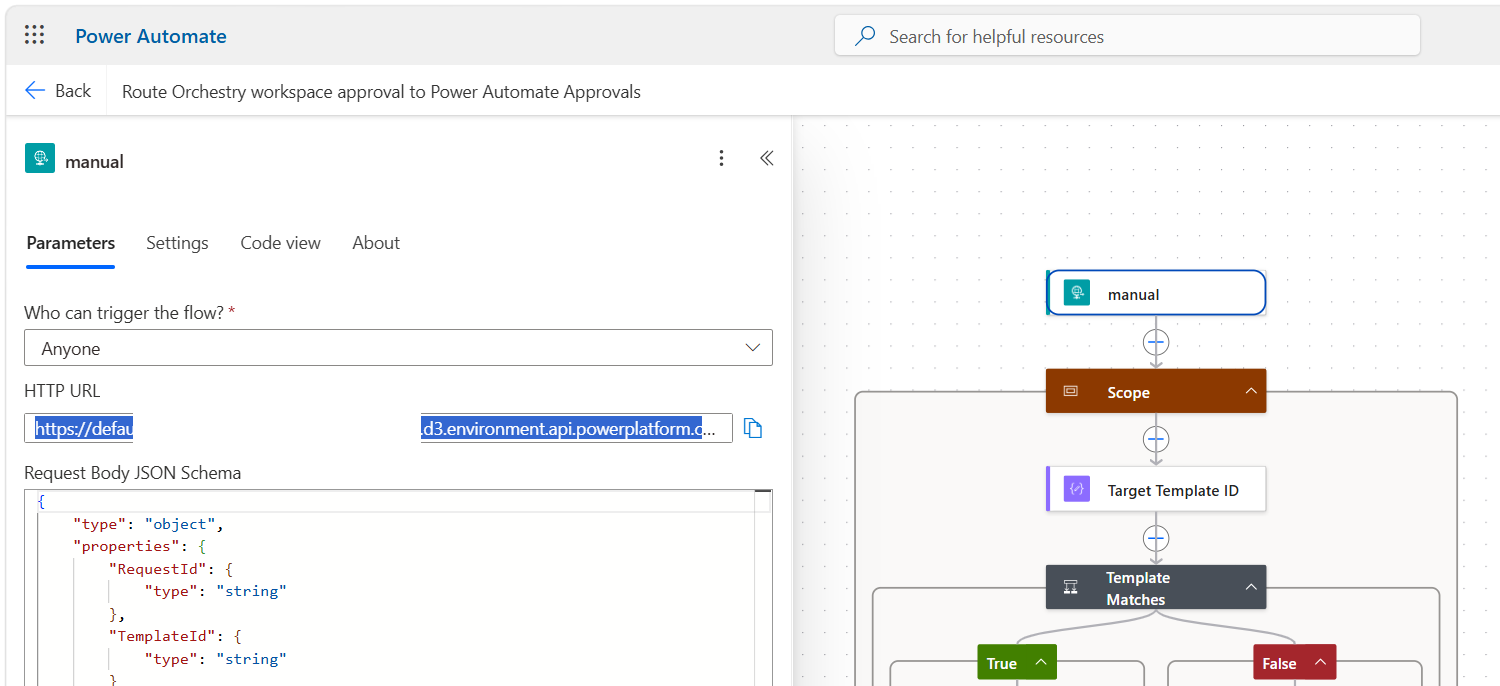Click the Back button label

(x=73, y=91)
